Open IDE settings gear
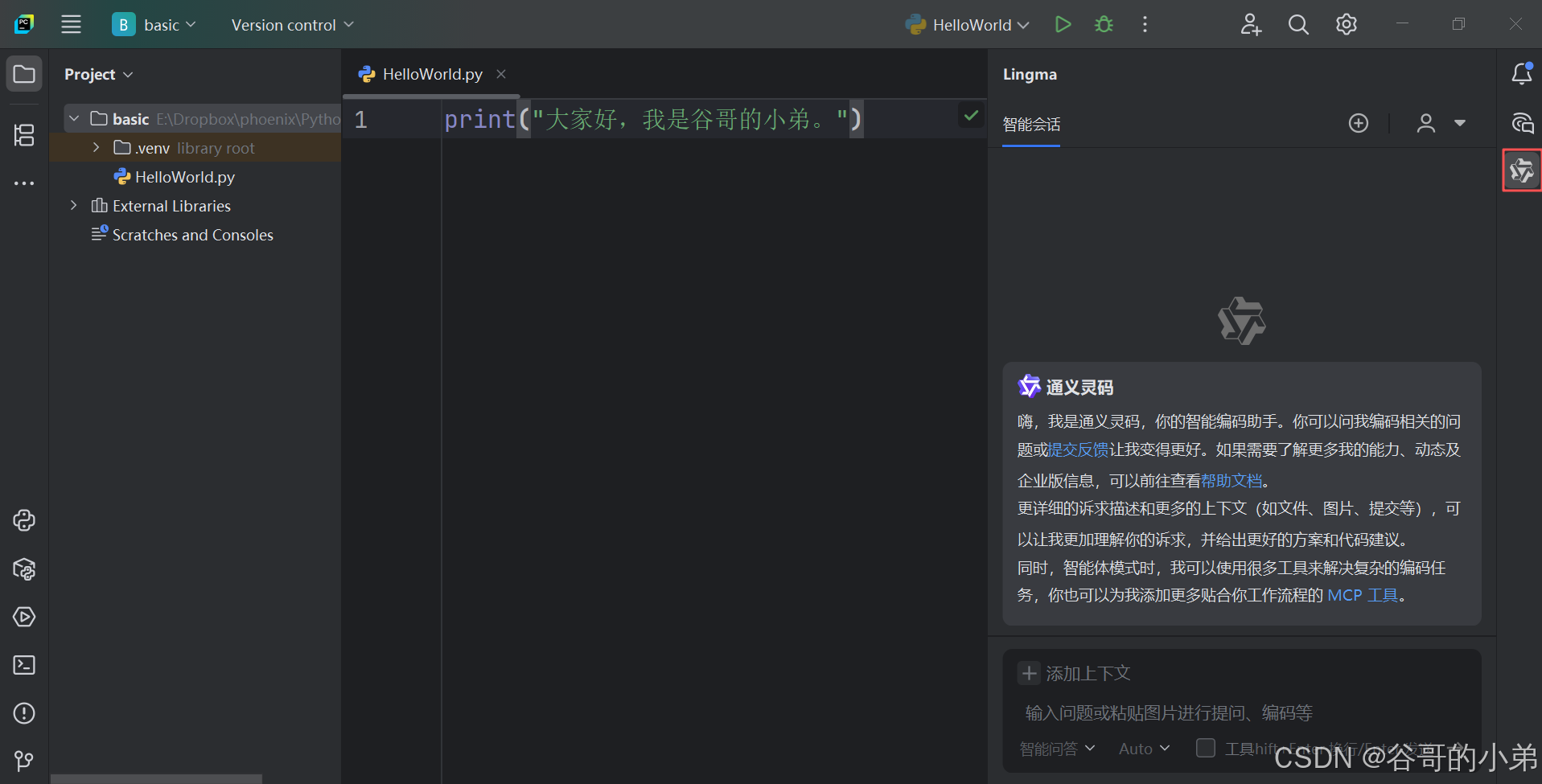The width and height of the screenshot is (1542, 784). tap(1346, 24)
